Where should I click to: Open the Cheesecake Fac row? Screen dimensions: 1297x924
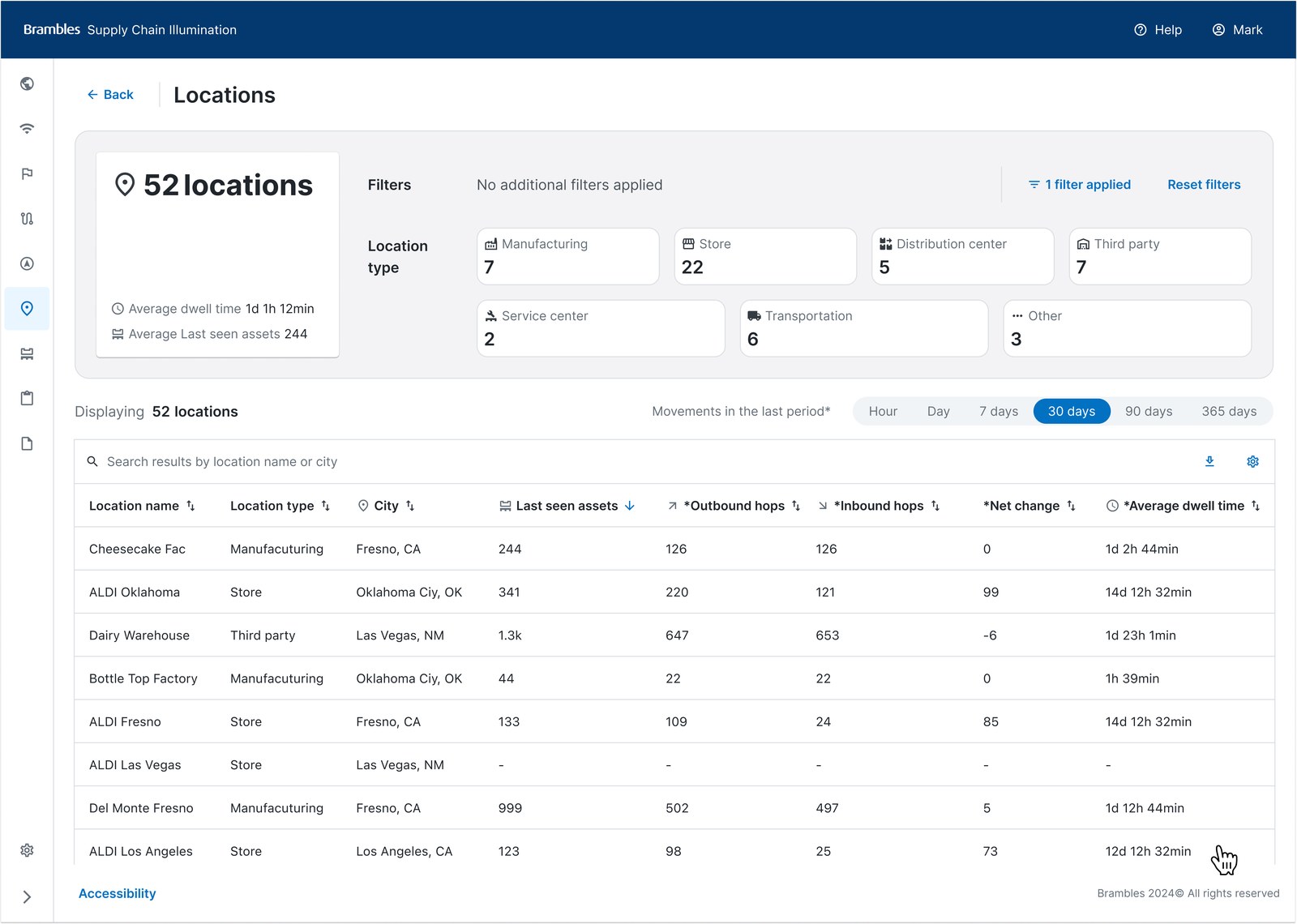pyautogui.click(x=674, y=549)
